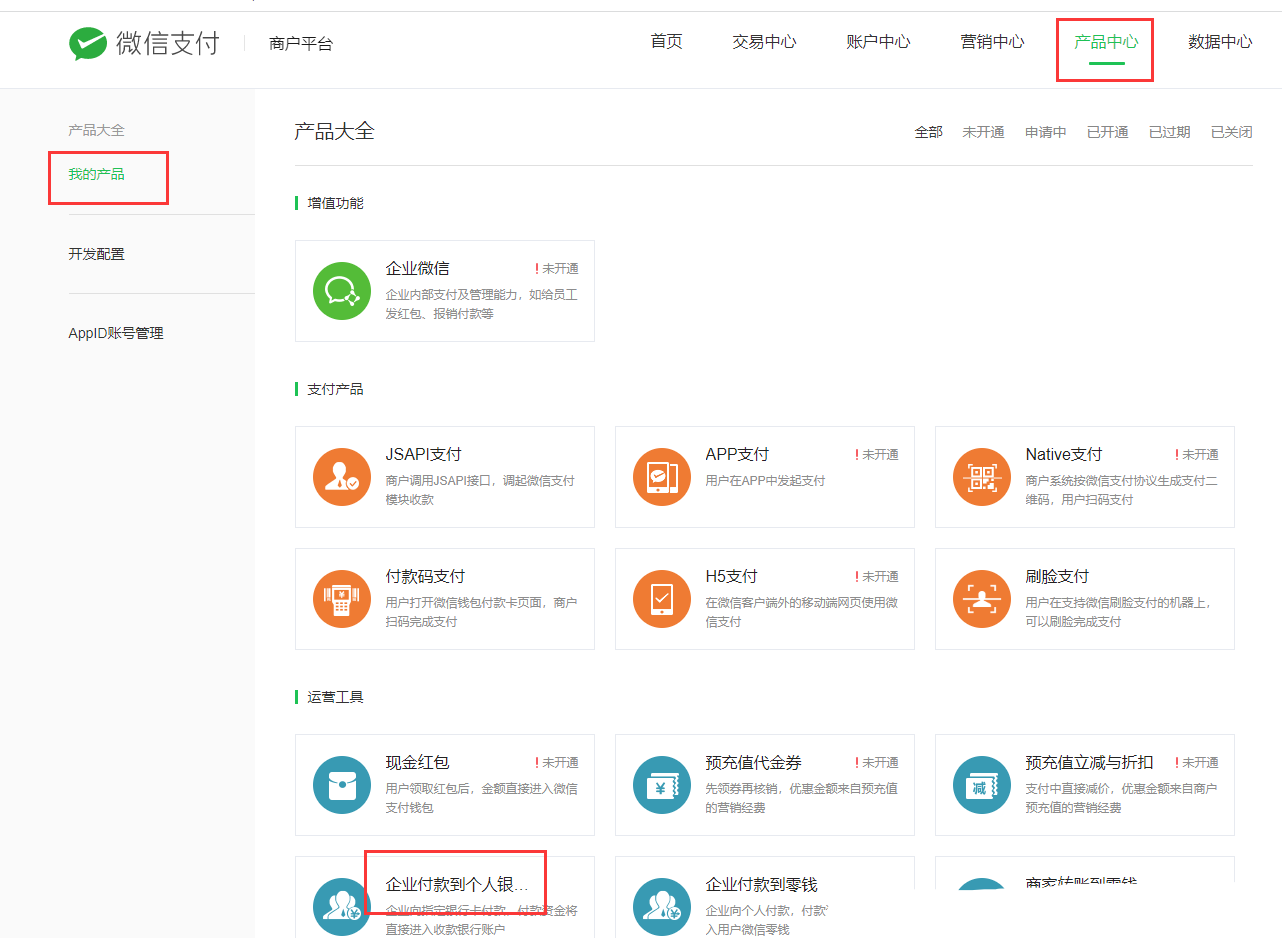This screenshot has width=1282, height=938.
Task: Filter products by 已关闭
Action: coord(1232,132)
